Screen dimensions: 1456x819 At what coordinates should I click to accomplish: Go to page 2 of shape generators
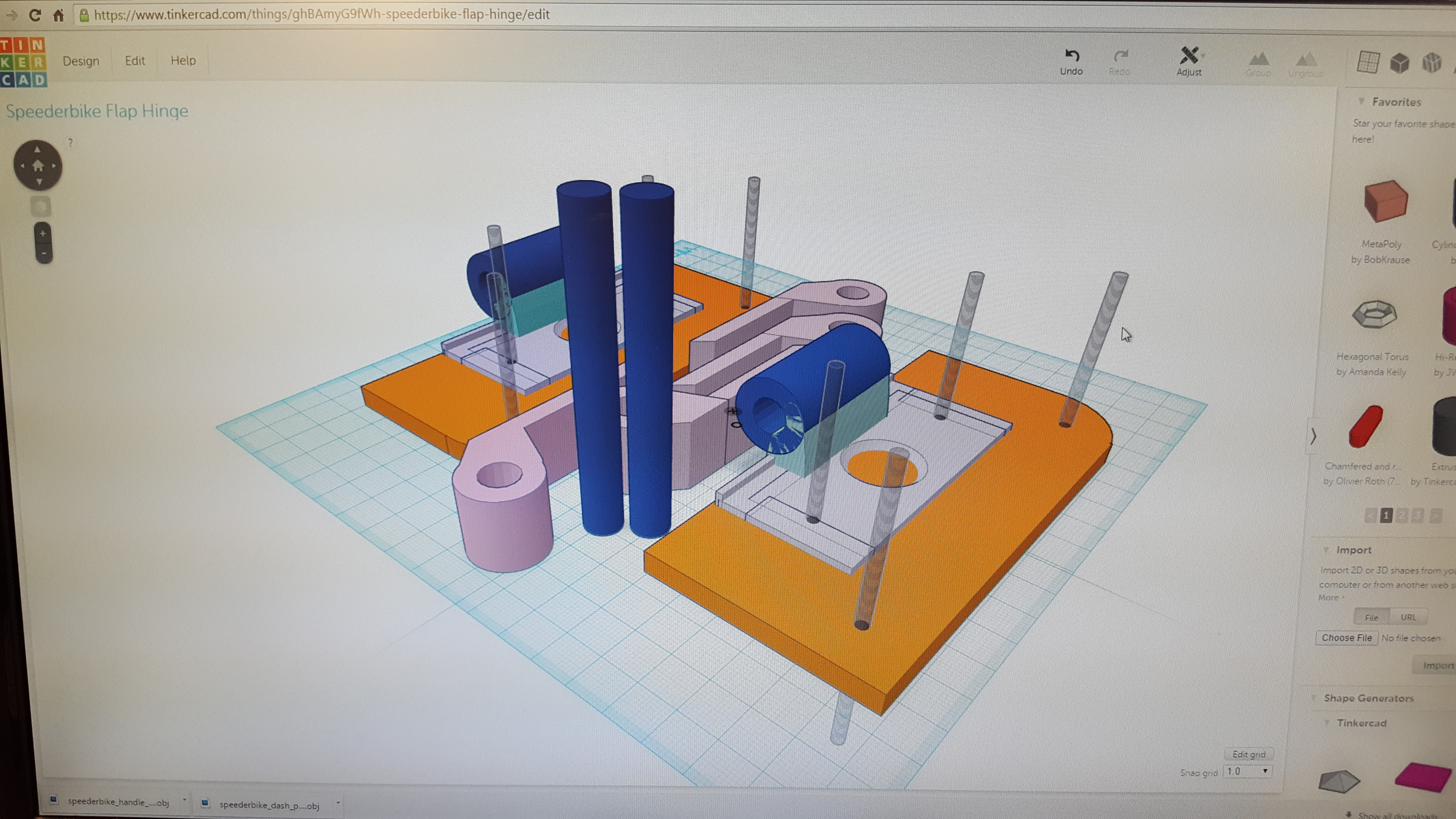1402,516
